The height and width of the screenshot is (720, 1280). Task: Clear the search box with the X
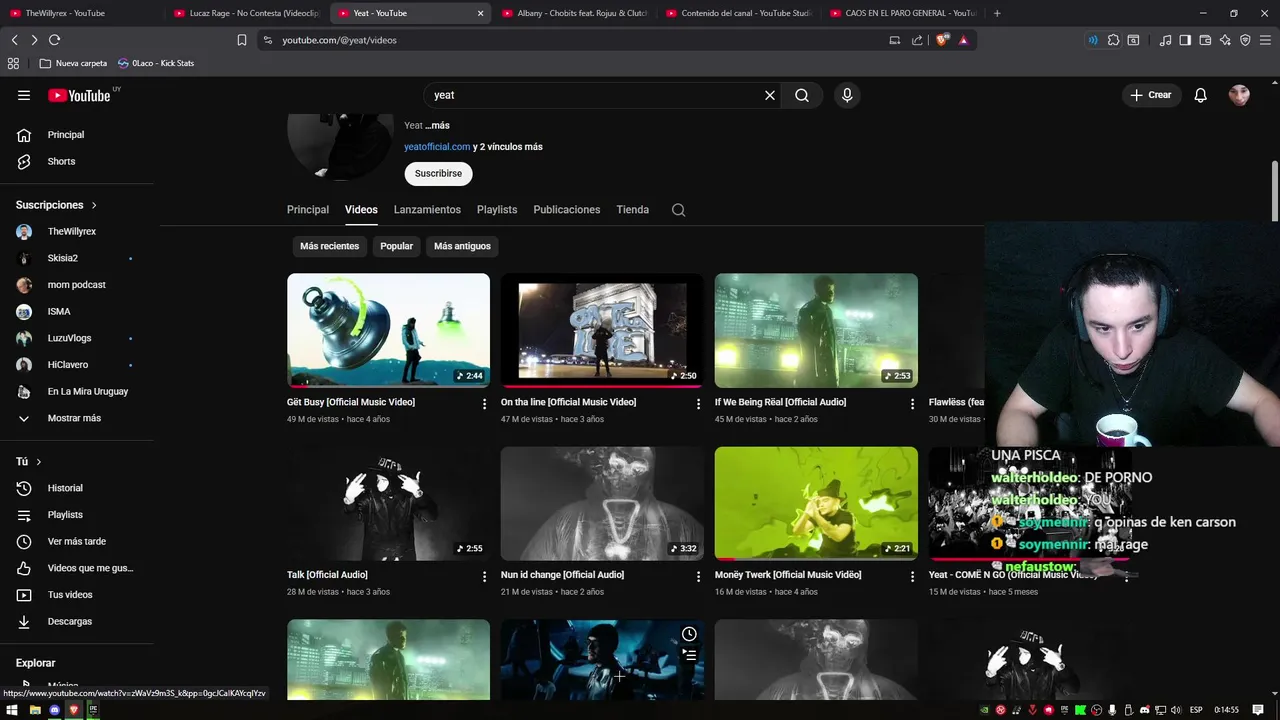770,95
